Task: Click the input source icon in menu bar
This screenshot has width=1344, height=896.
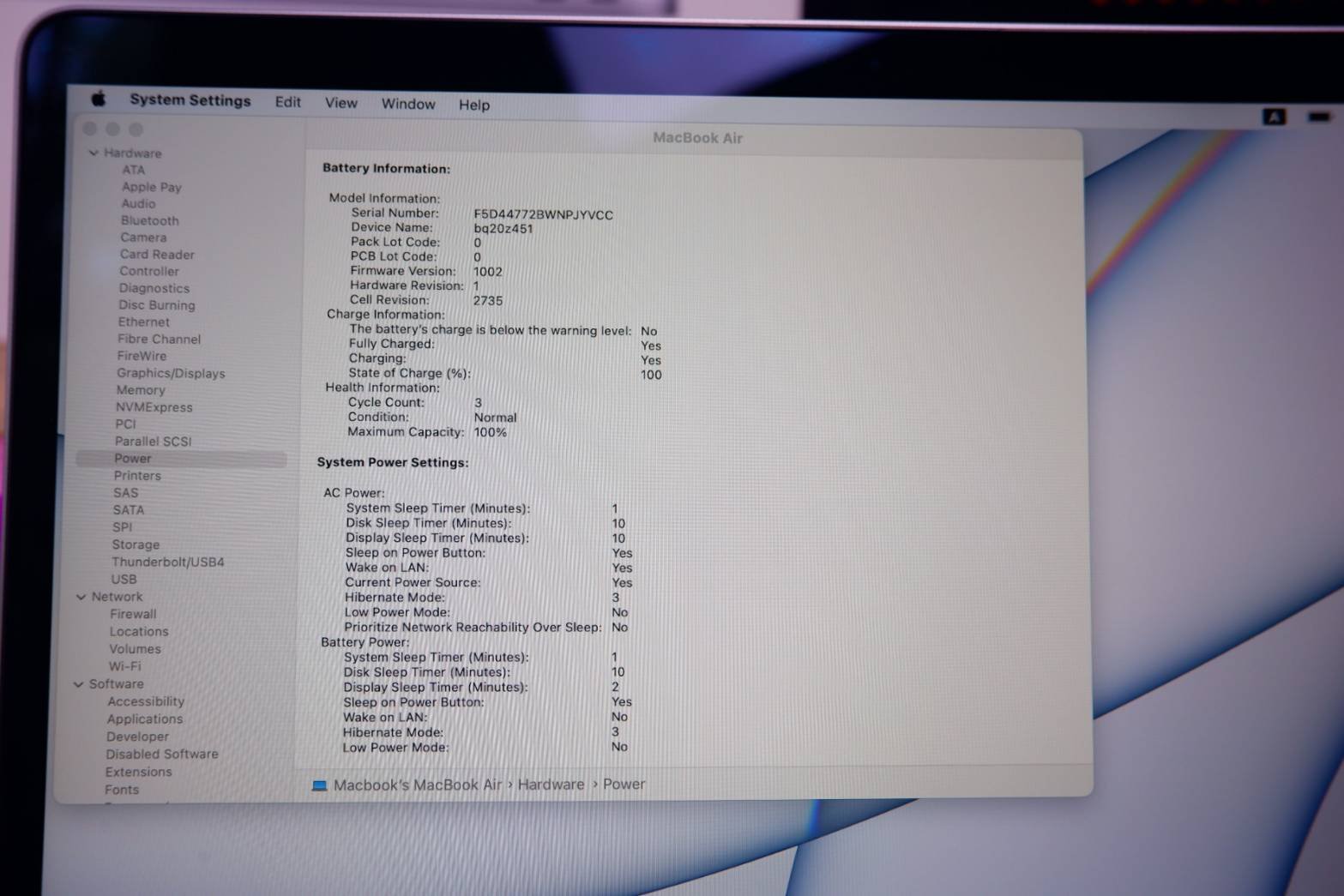Action: (x=1274, y=117)
